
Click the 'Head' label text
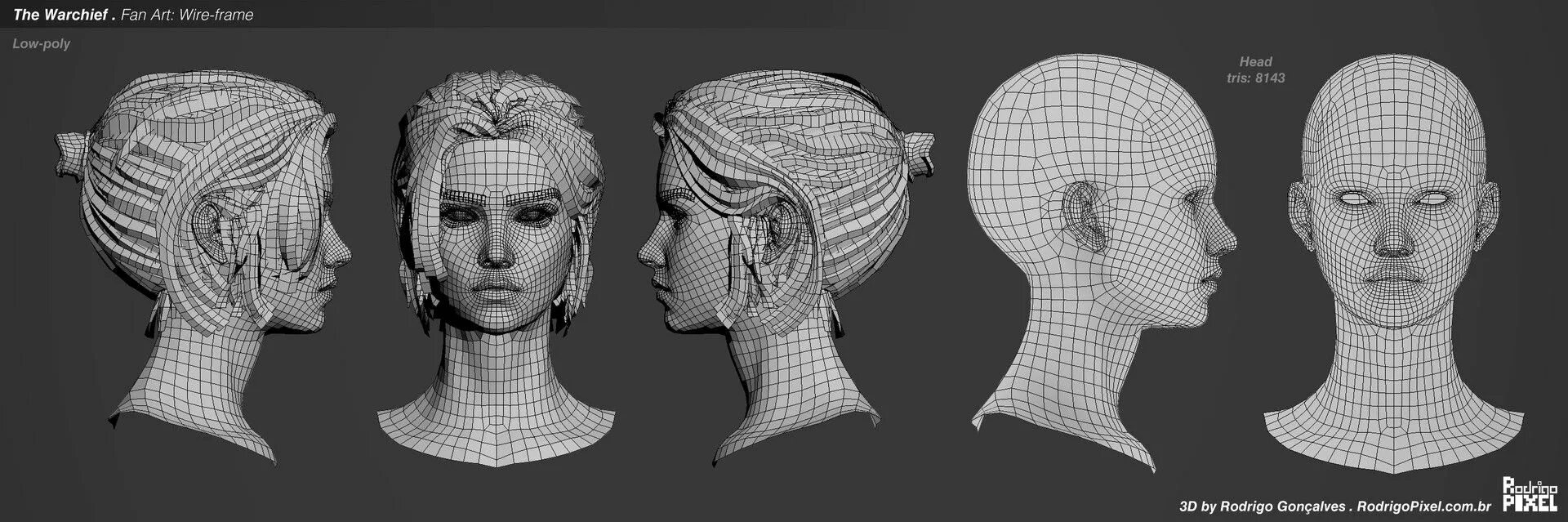pyautogui.click(x=1255, y=61)
